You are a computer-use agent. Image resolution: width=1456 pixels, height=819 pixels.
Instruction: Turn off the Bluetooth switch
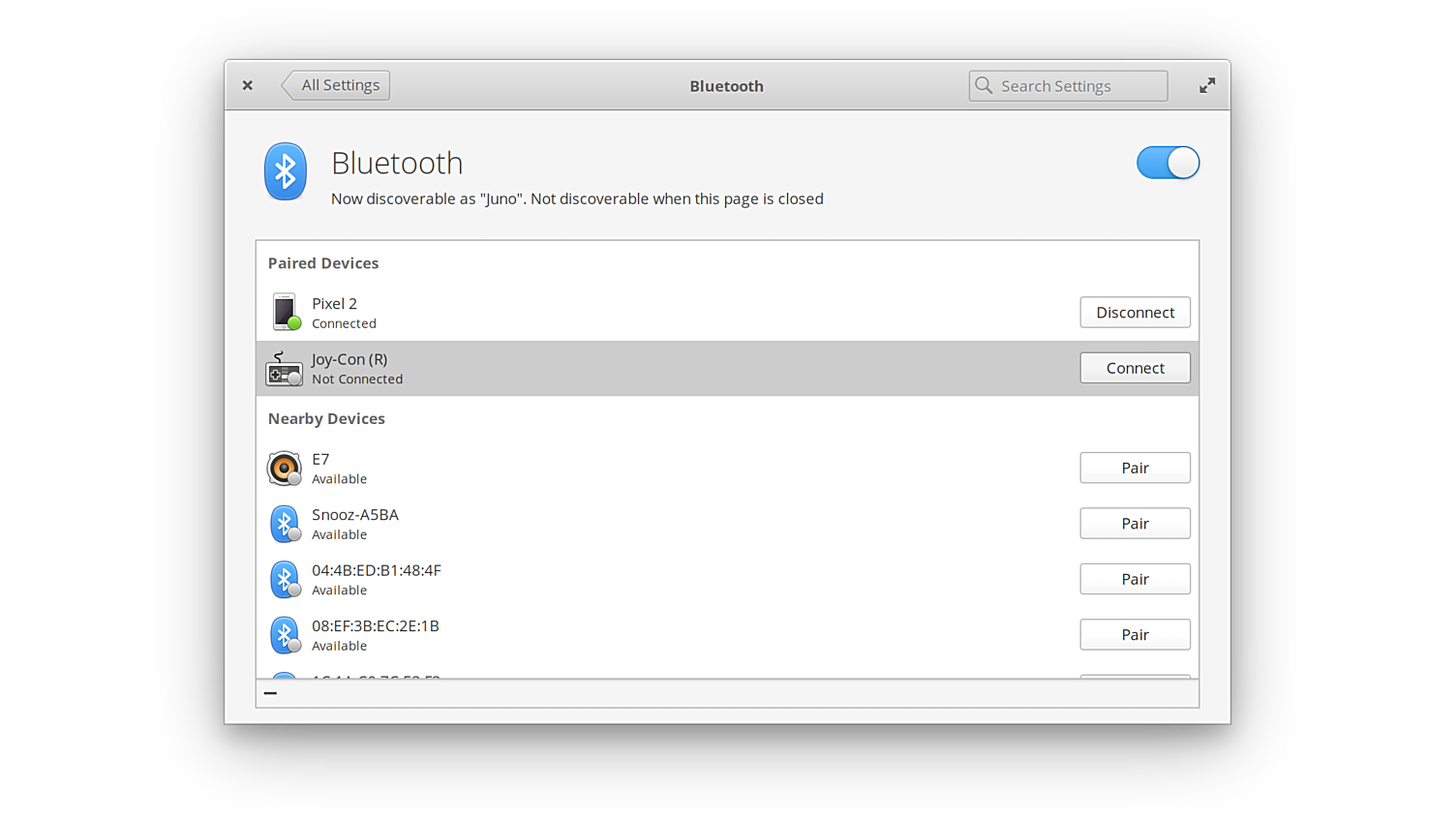[1168, 163]
